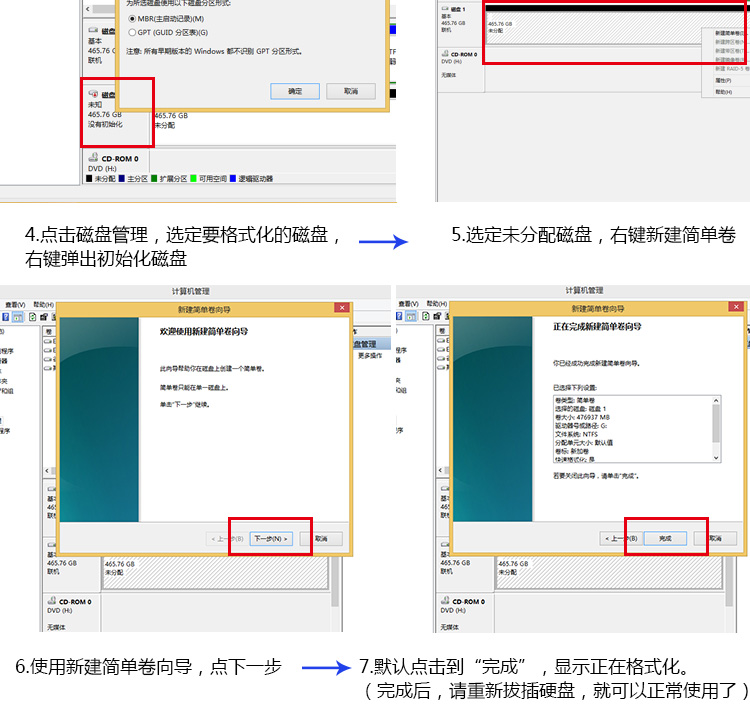Screen dimensions: 750x712
Task: Open 查看(V) menu in the completing wizard window
Action: [408, 304]
